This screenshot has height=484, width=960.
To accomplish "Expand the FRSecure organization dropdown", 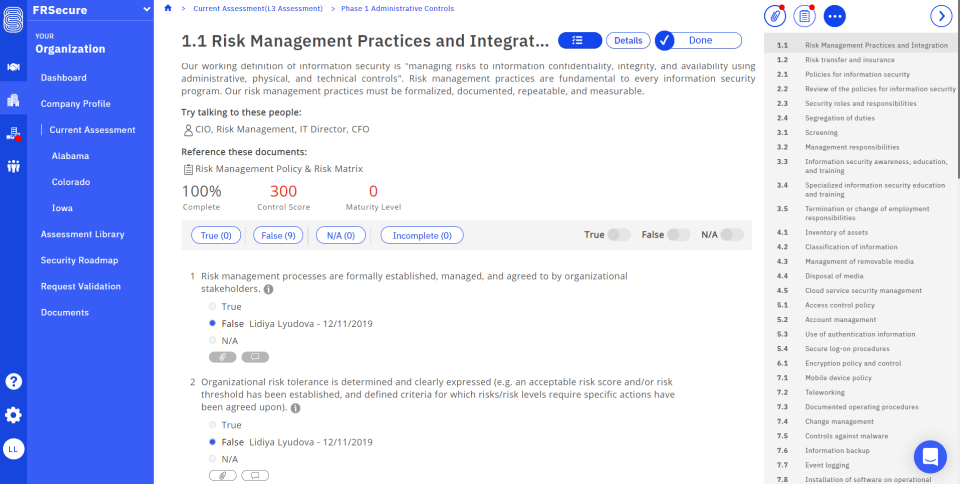I will point(147,9).
